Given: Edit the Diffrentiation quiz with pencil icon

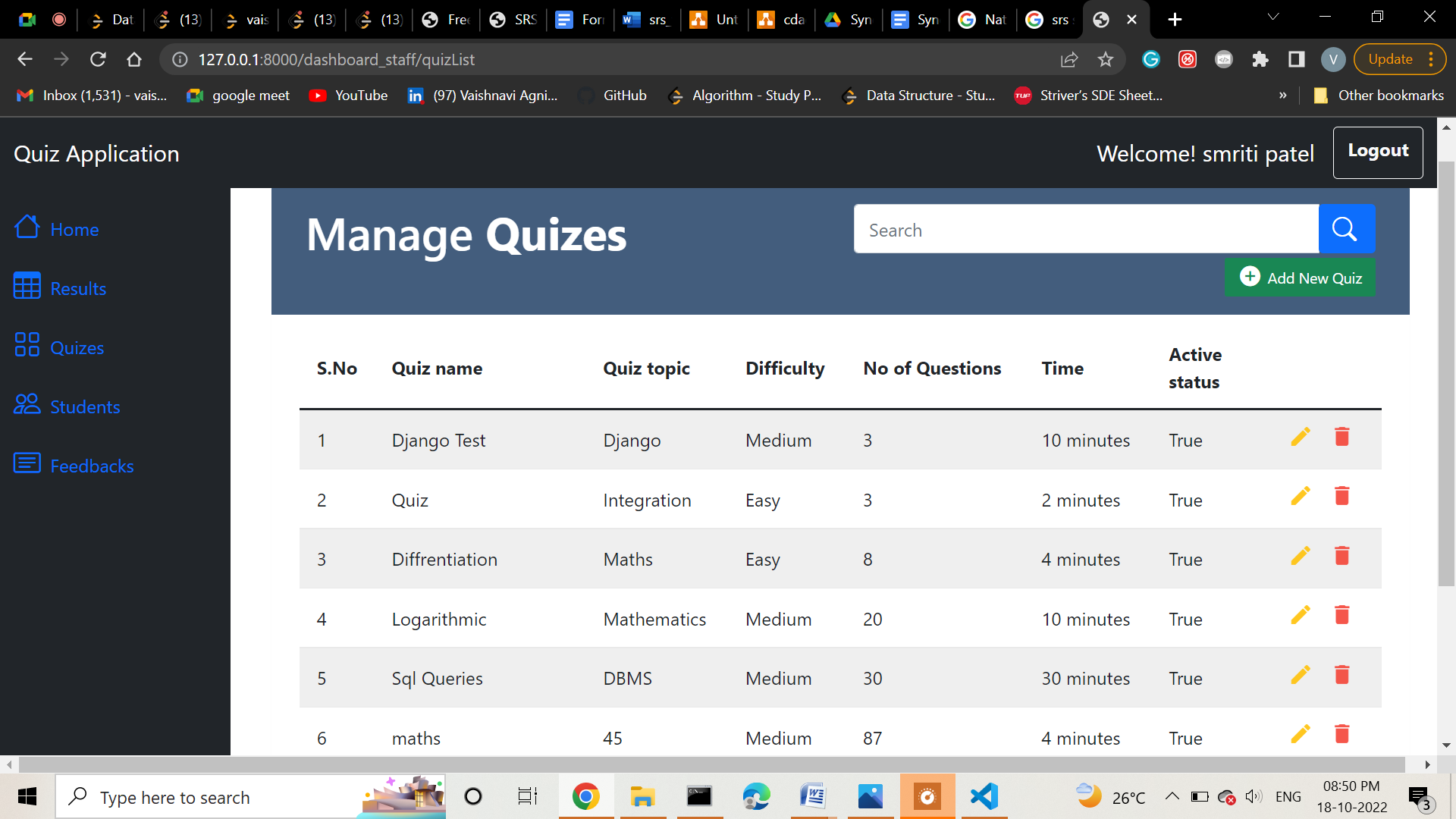Looking at the screenshot, I should [1300, 556].
